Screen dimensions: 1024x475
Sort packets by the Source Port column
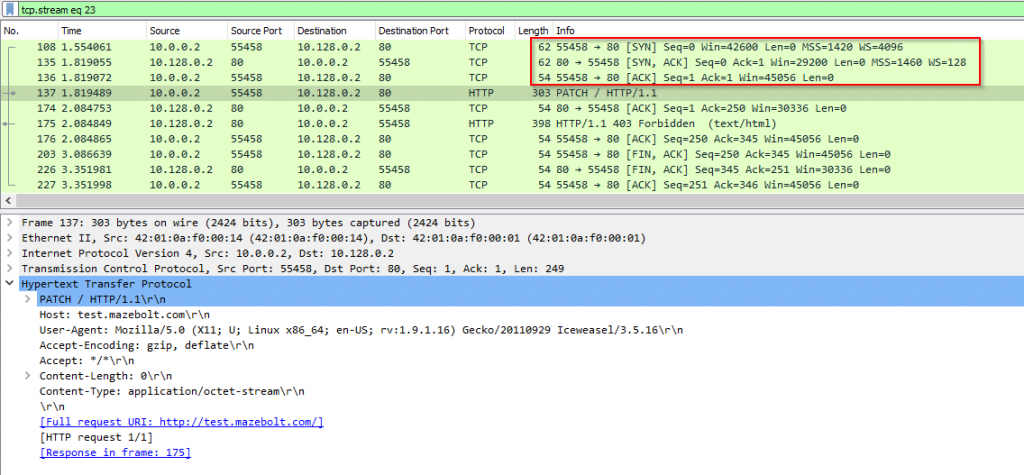point(260,31)
